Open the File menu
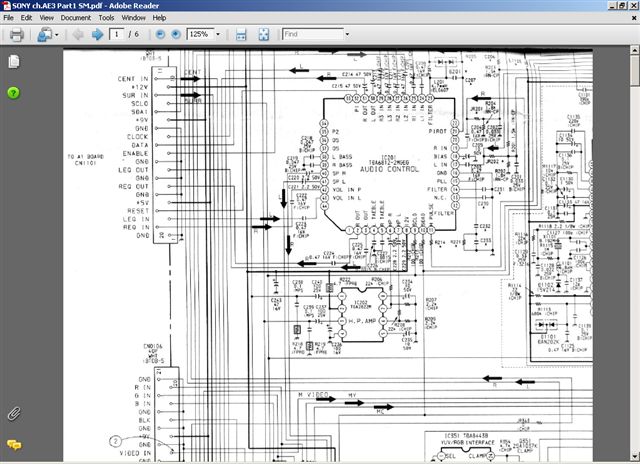Viewport: 640px width, 464px height. coord(8,18)
